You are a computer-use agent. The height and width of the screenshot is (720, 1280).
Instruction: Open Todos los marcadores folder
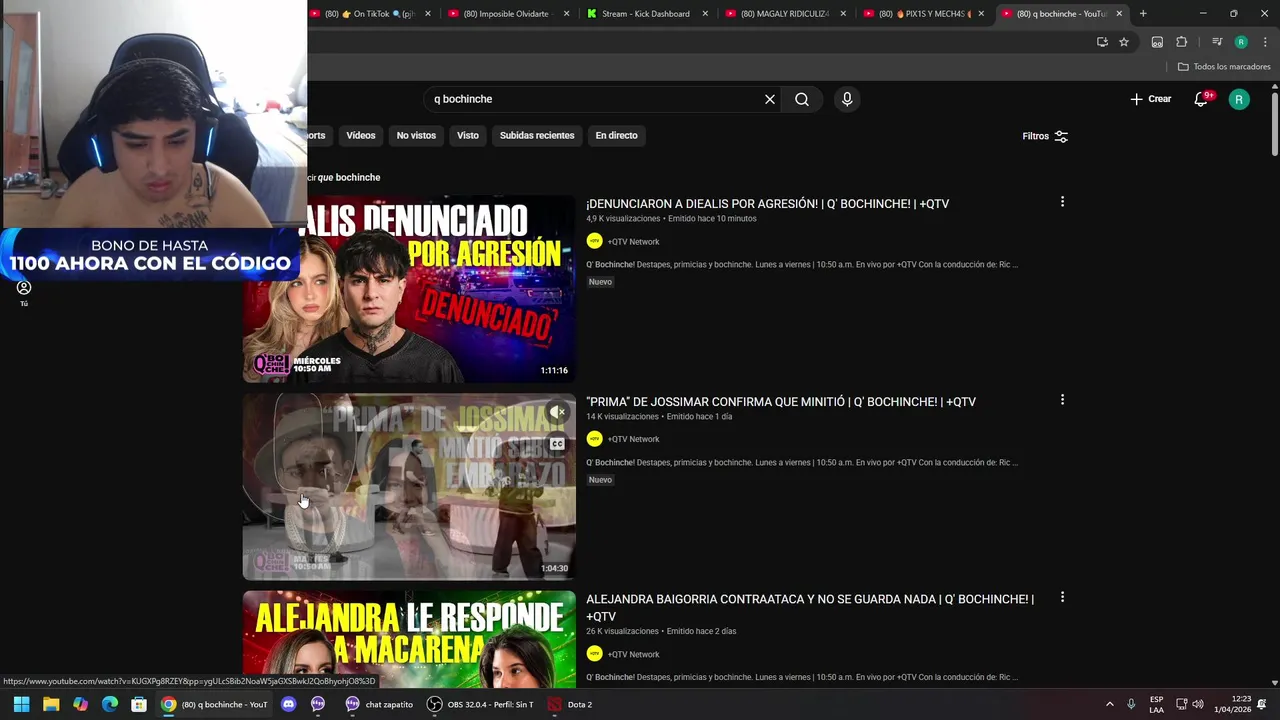pos(1224,67)
